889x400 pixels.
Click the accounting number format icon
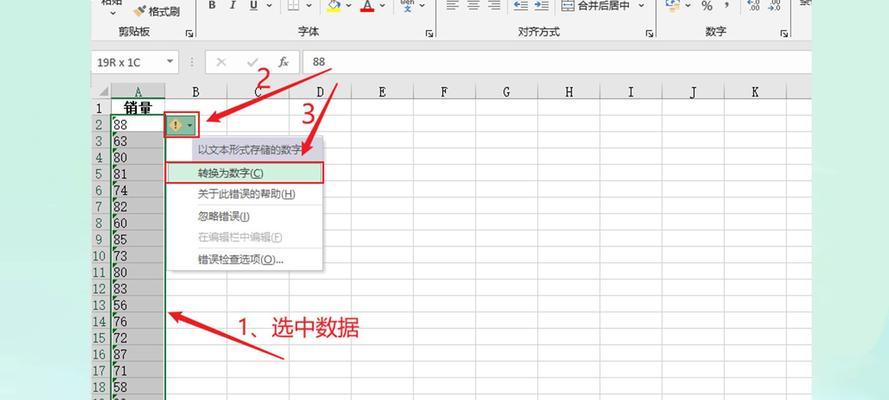[x=672, y=6]
